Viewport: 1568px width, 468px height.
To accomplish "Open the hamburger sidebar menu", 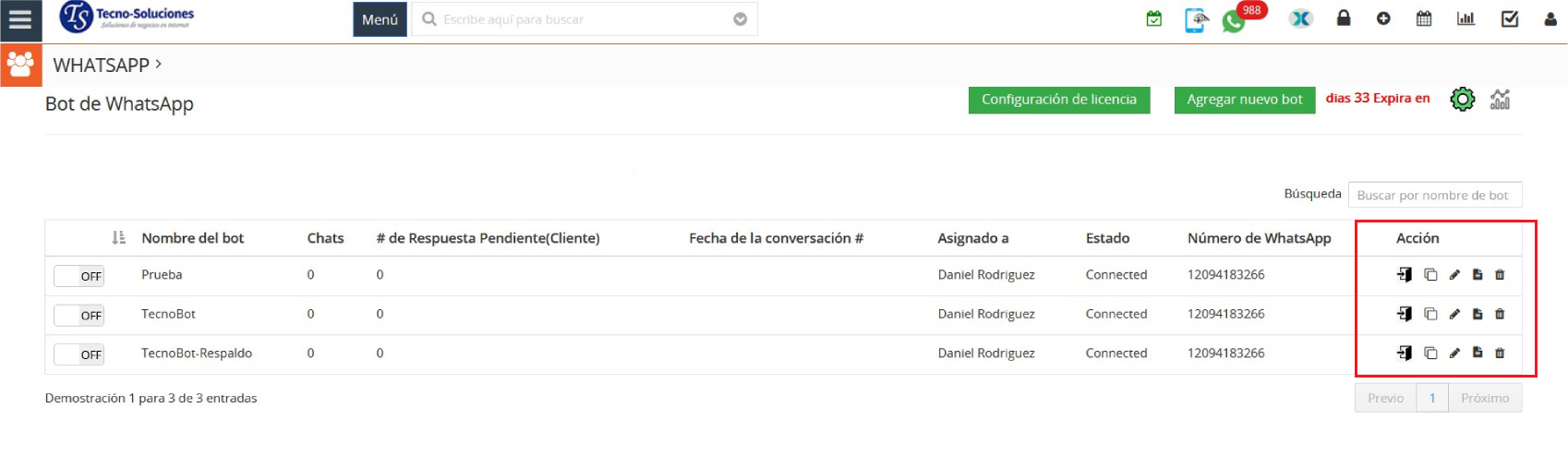I will click(x=20, y=19).
